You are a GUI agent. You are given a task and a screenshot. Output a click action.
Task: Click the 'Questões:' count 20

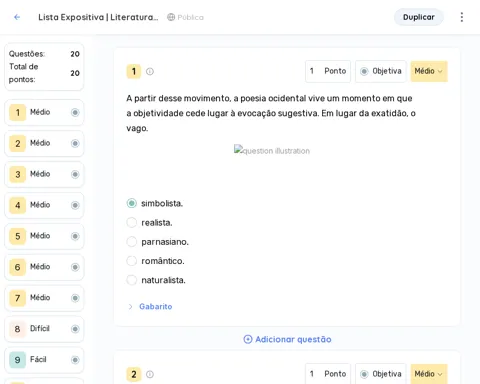coord(75,54)
